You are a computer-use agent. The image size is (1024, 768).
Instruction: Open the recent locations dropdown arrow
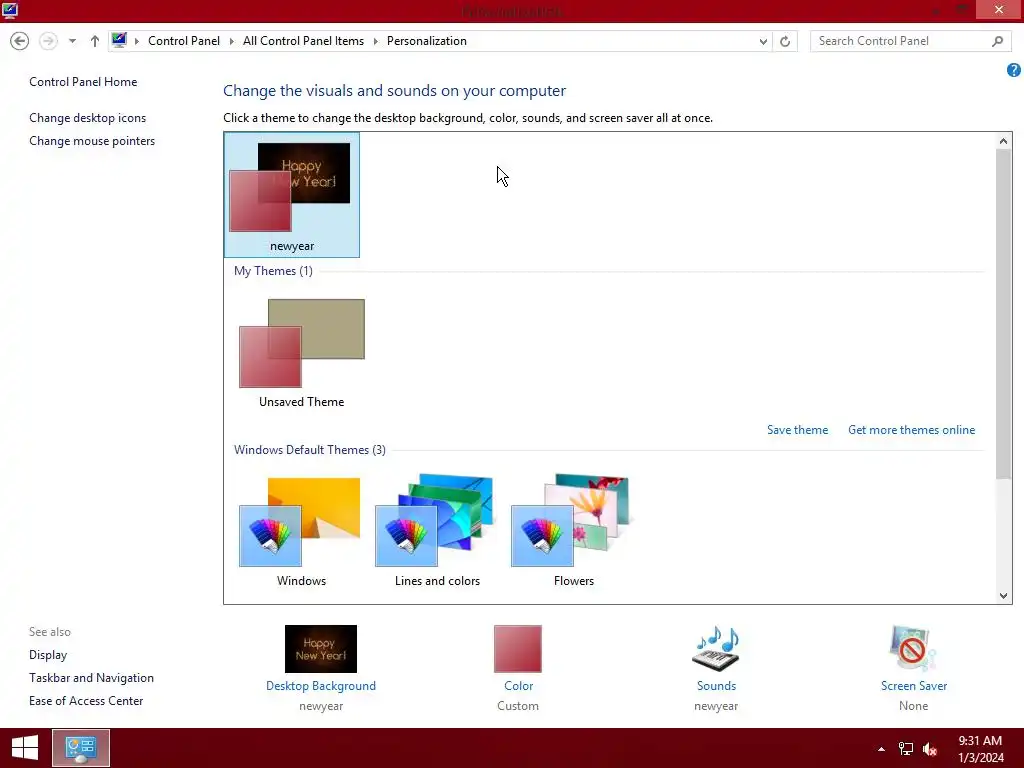coord(72,41)
